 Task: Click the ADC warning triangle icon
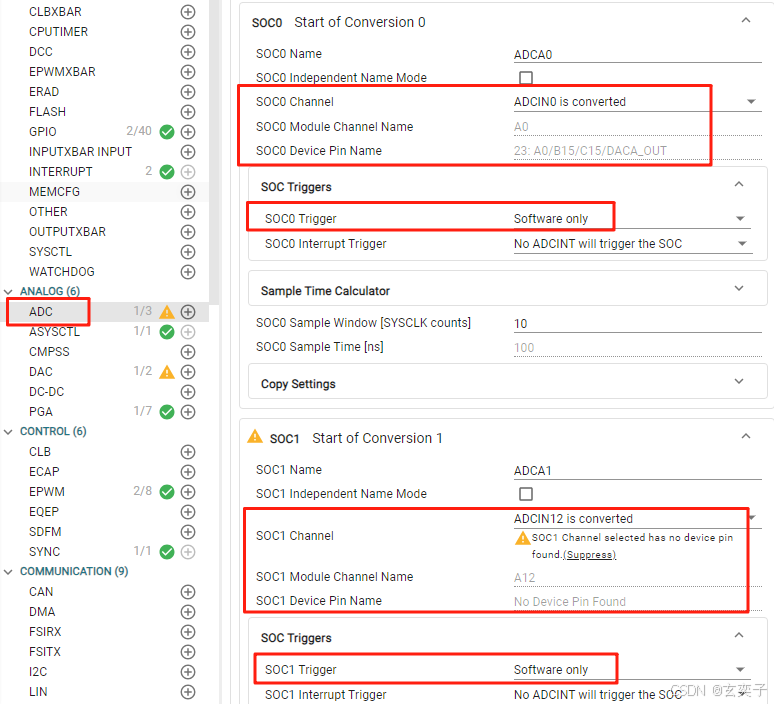tap(167, 312)
